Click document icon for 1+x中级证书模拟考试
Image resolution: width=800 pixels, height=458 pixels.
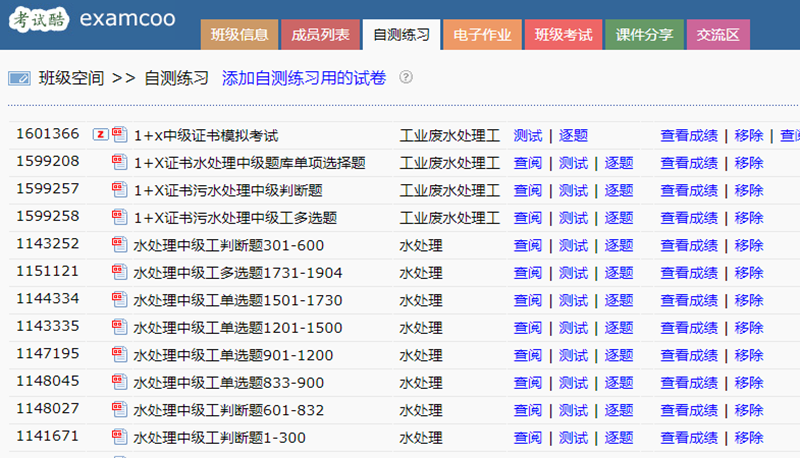[120, 135]
